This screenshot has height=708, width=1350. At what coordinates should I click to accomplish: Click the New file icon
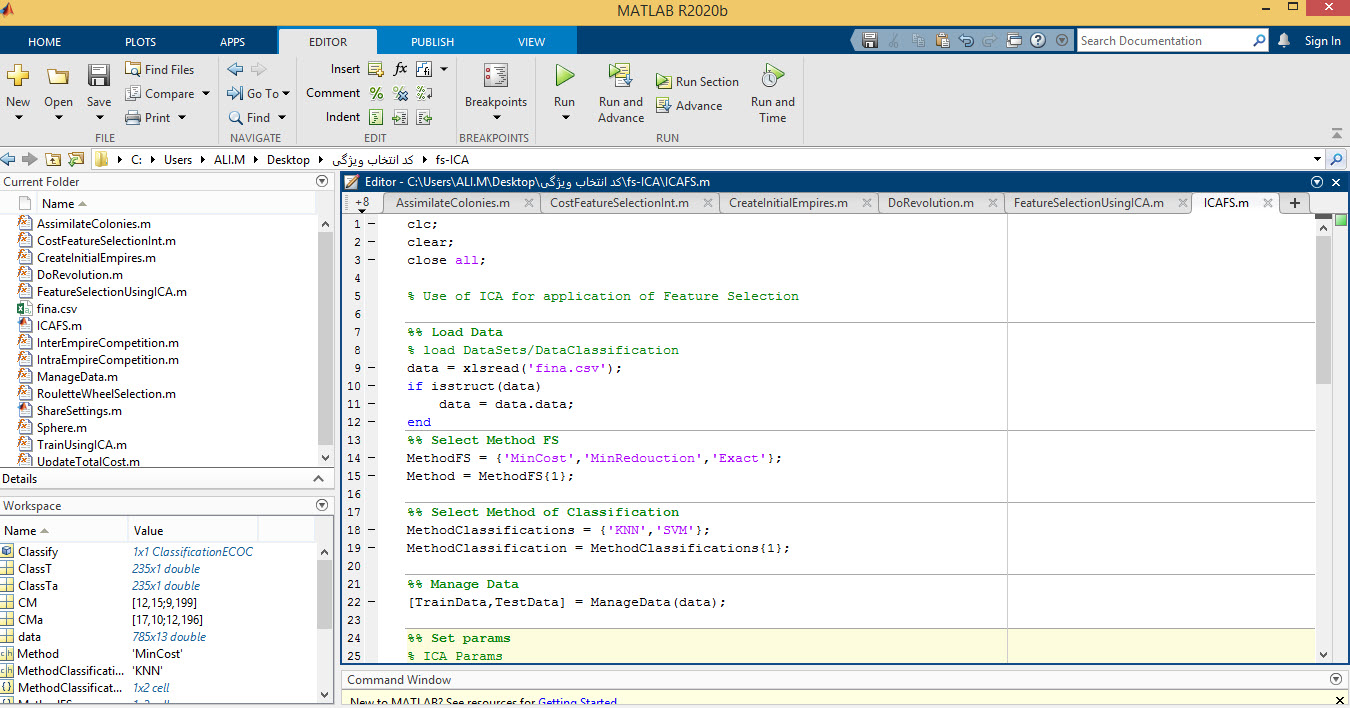[18, 76]
